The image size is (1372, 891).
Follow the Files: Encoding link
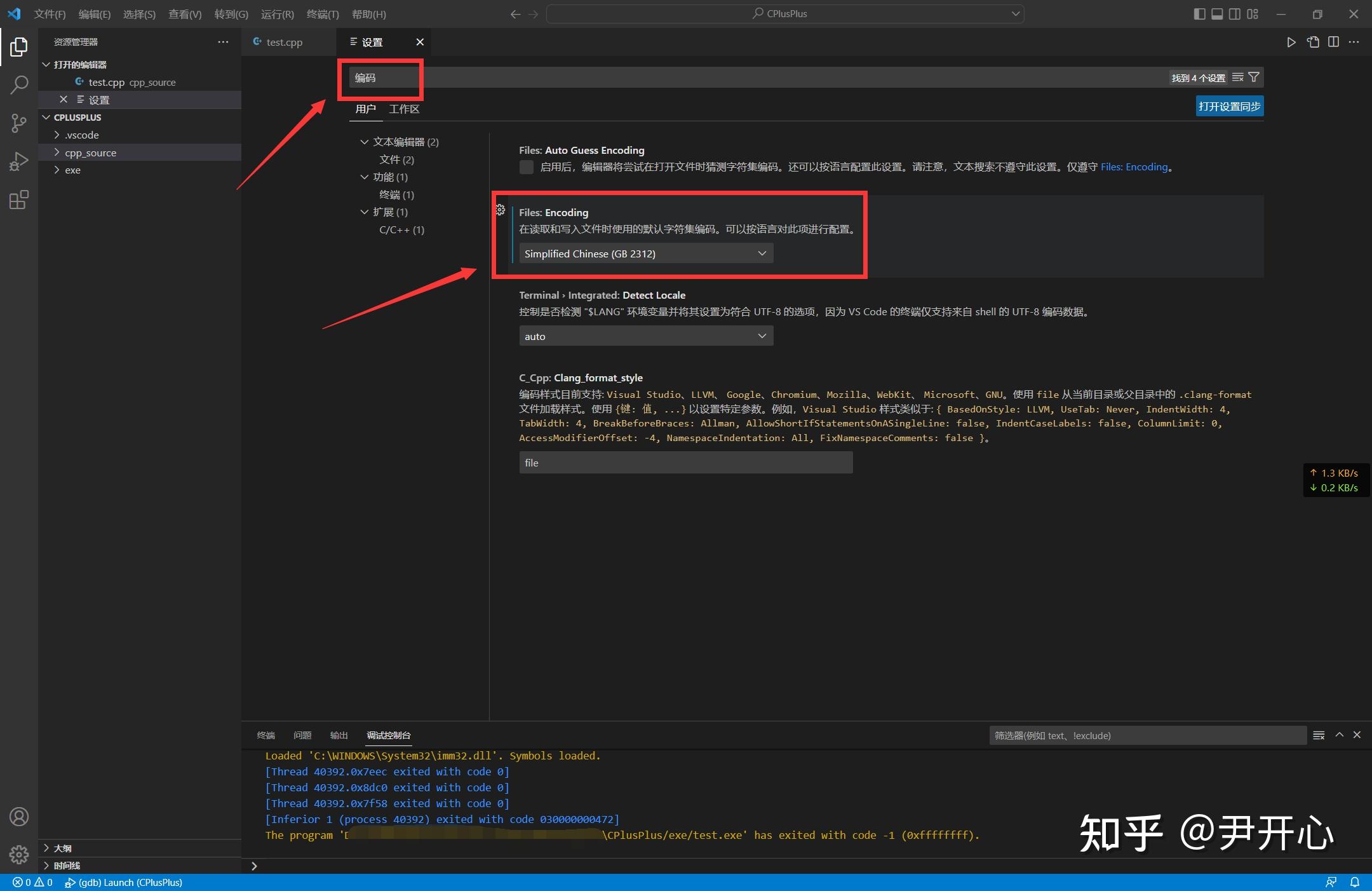tap(1134, 167)
